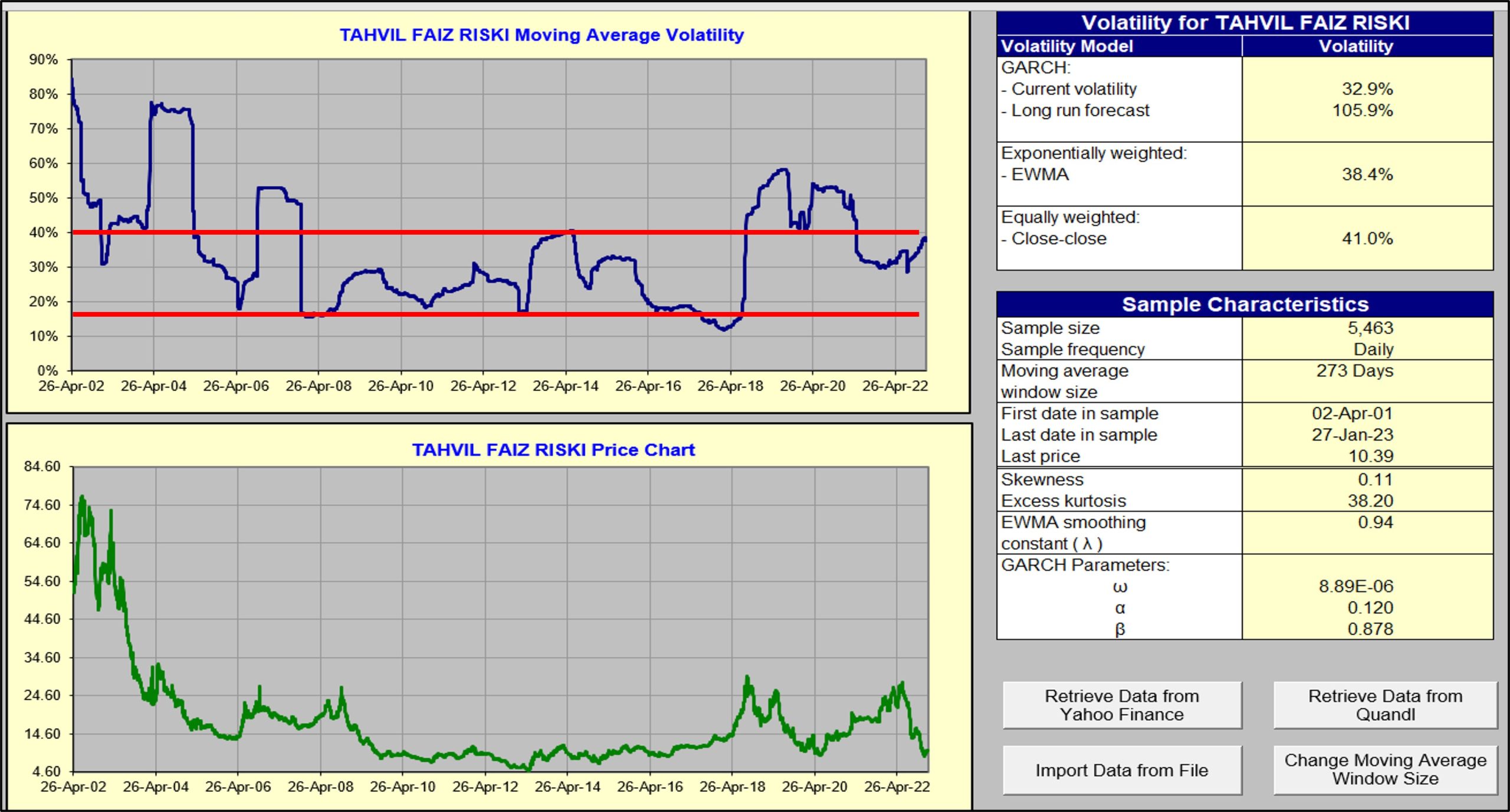Image resolution: width=1510 pixels, height=812 pixels.
Task: Select first date in sample 02-Apr-01
Action: tap(1352, 413)
